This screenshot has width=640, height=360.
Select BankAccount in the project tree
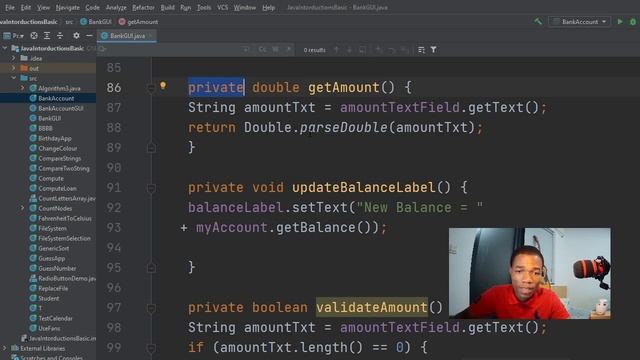tap(56, 98)
